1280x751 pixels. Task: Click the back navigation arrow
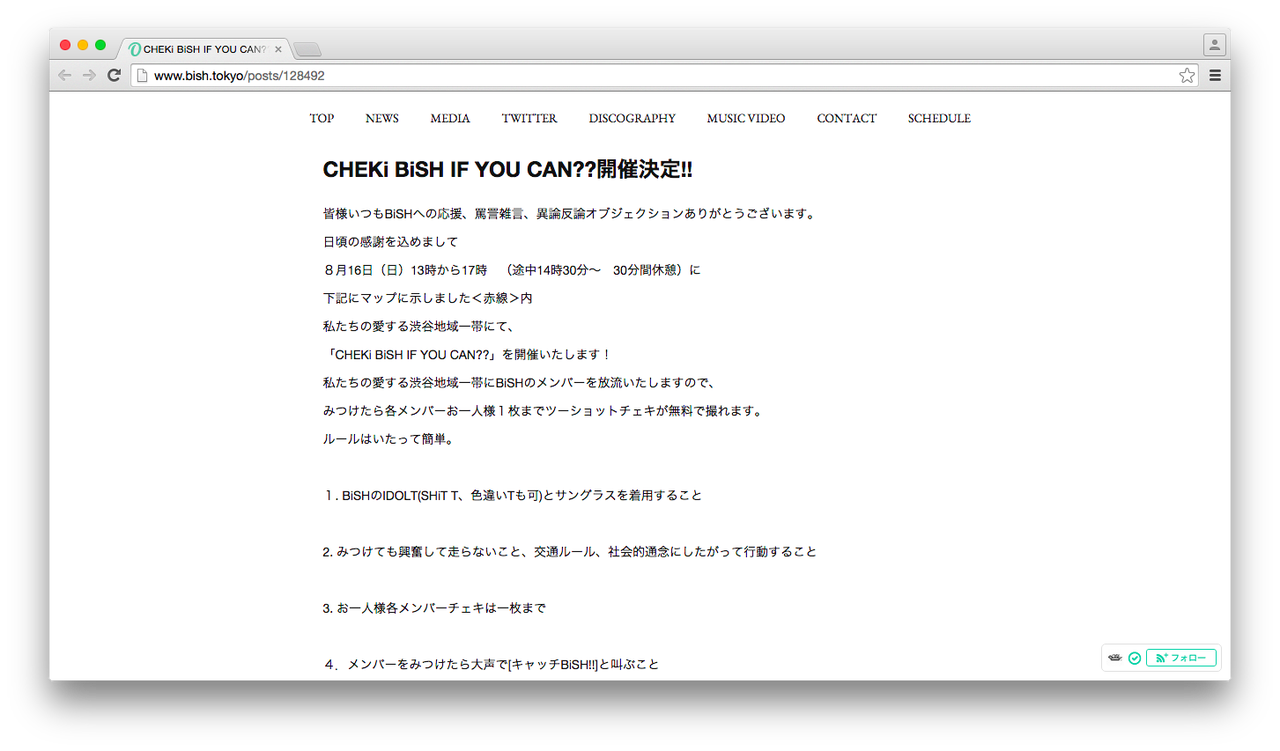coord(64,74)
